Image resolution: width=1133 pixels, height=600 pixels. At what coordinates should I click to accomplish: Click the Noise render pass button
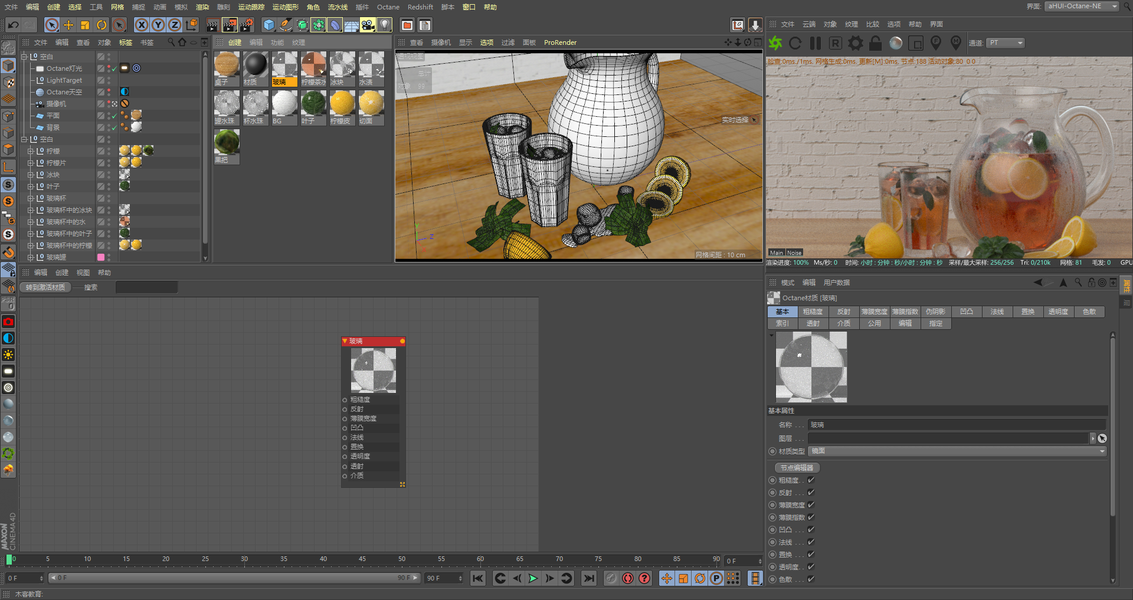(794, 253)
